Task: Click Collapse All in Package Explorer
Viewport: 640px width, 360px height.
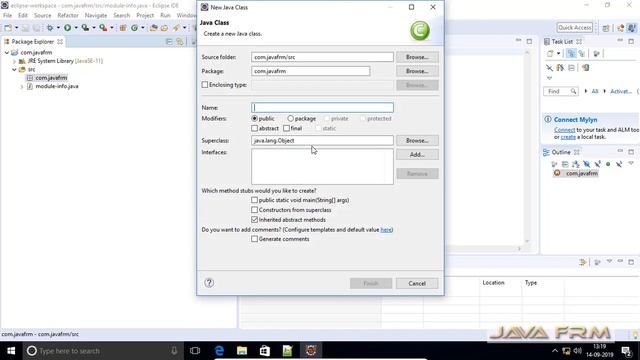Action: pos(169,42)
